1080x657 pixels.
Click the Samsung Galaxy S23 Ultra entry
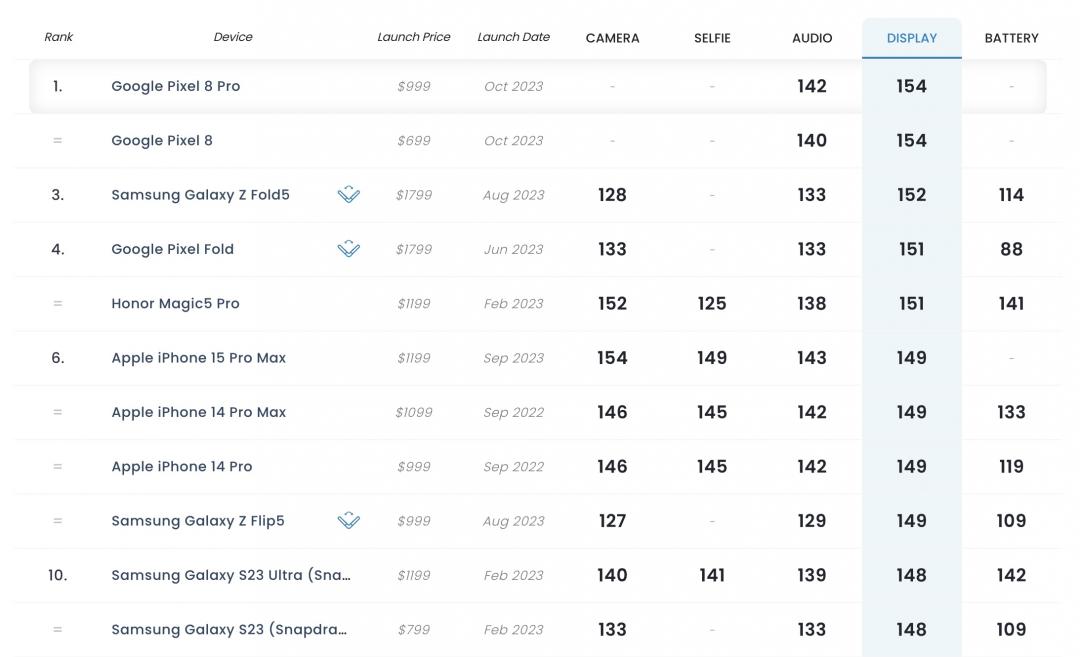click(x=230, y=575)
